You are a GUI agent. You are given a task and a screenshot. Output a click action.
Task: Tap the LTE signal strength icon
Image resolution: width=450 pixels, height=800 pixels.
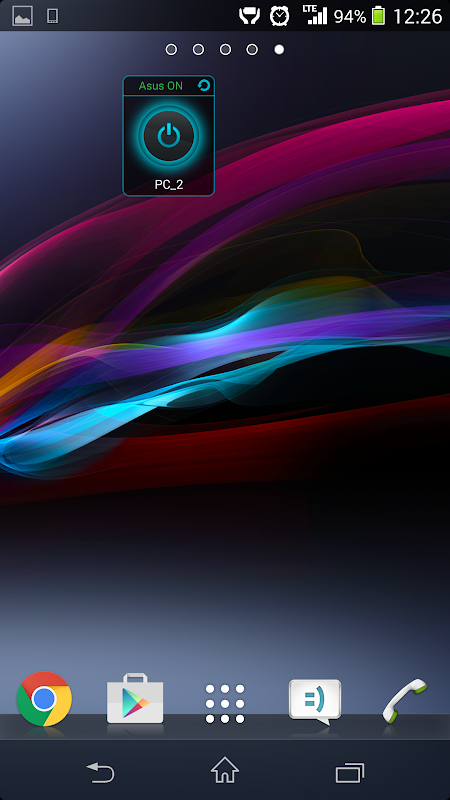click(x=315, y=15)
